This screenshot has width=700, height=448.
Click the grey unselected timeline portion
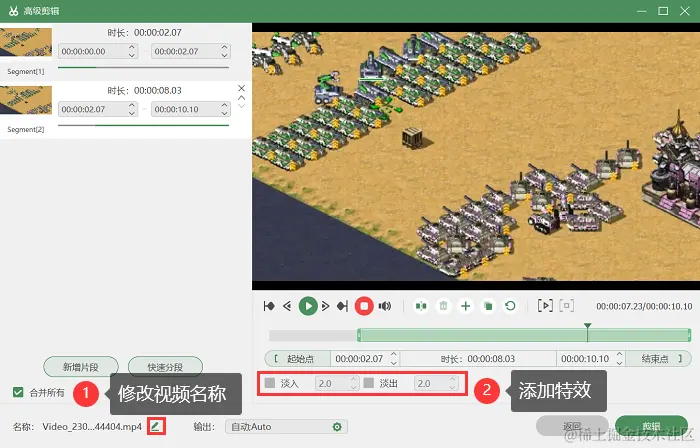click(x=313, y=335)
